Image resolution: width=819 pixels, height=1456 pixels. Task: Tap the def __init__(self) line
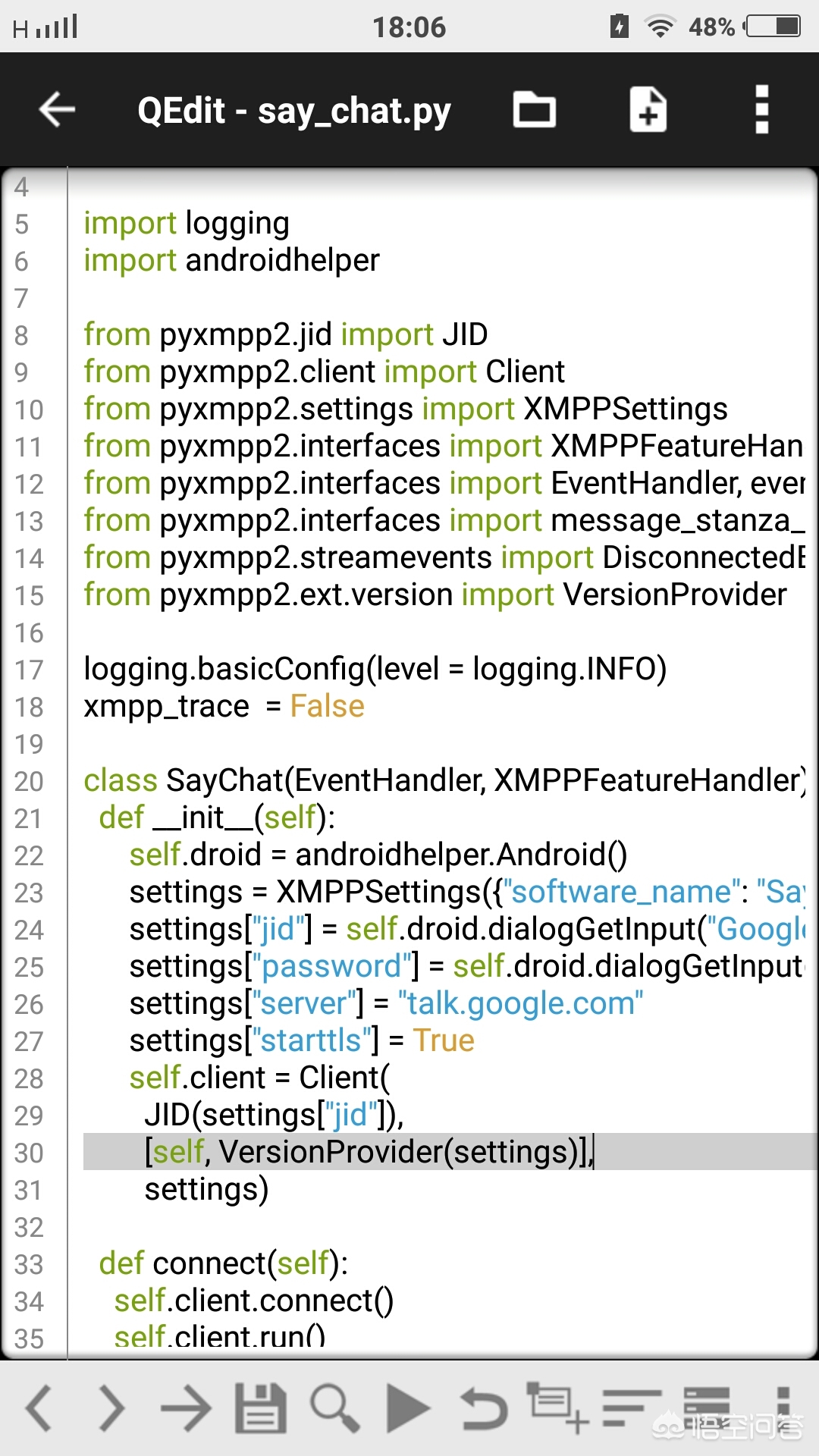(x=217, y=817)
